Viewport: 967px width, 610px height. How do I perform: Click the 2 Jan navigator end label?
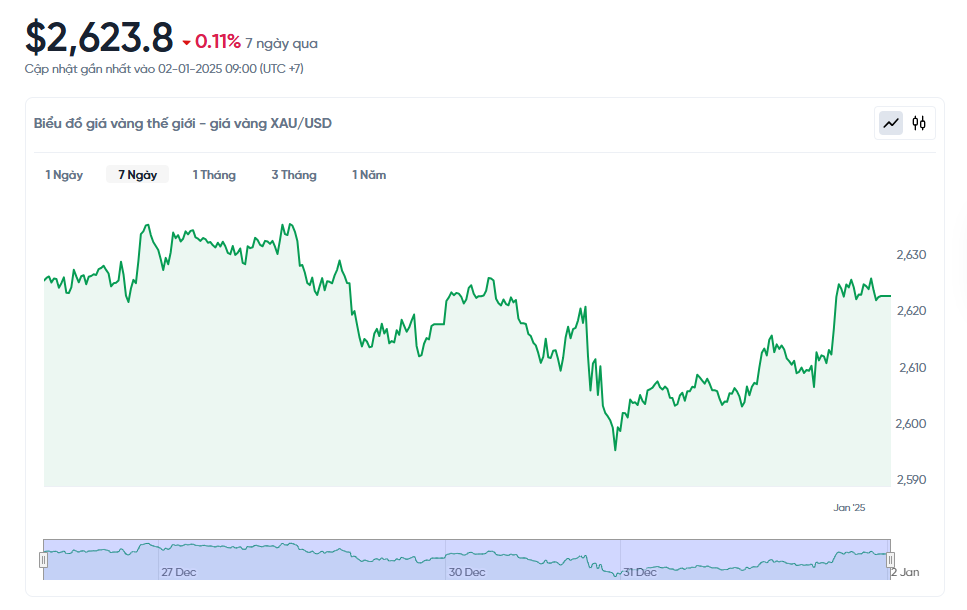click(905, 572)
